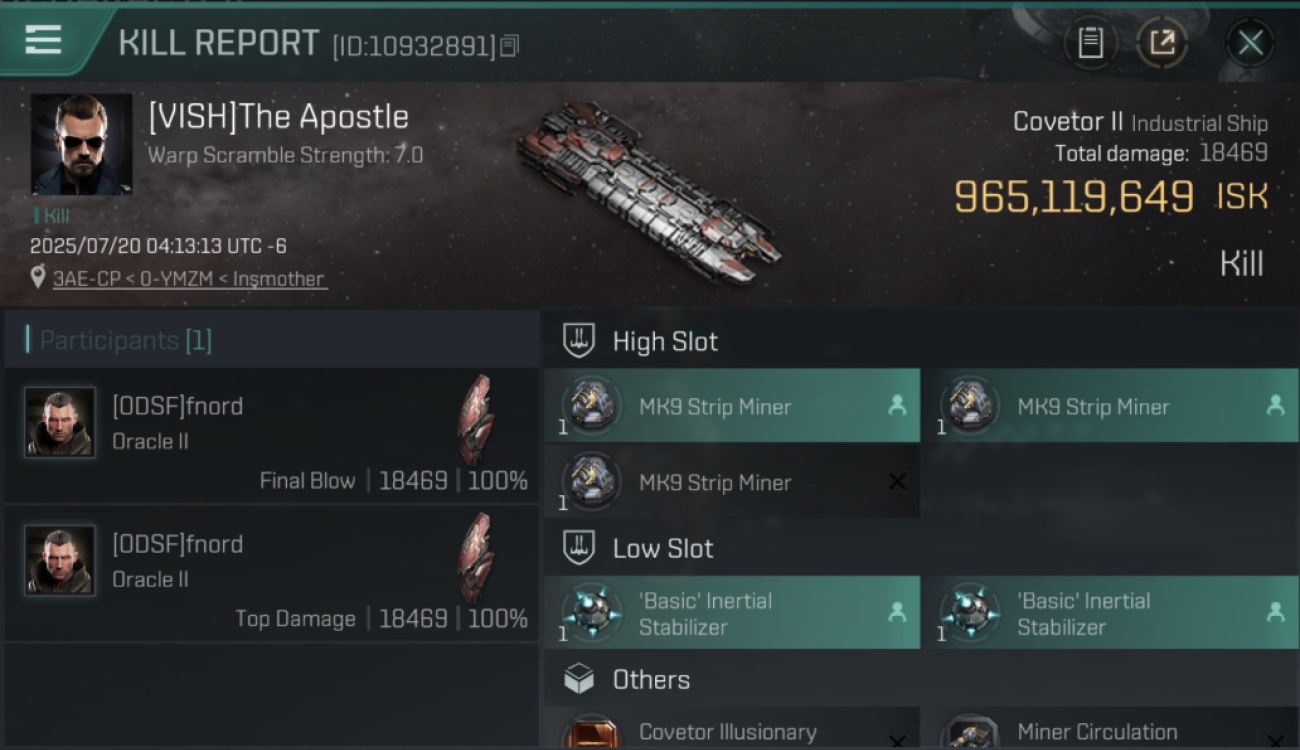This screenshot has height=750, width=1300.
Task: Open the clipboard notes icon
Action: pos(1090,43)
